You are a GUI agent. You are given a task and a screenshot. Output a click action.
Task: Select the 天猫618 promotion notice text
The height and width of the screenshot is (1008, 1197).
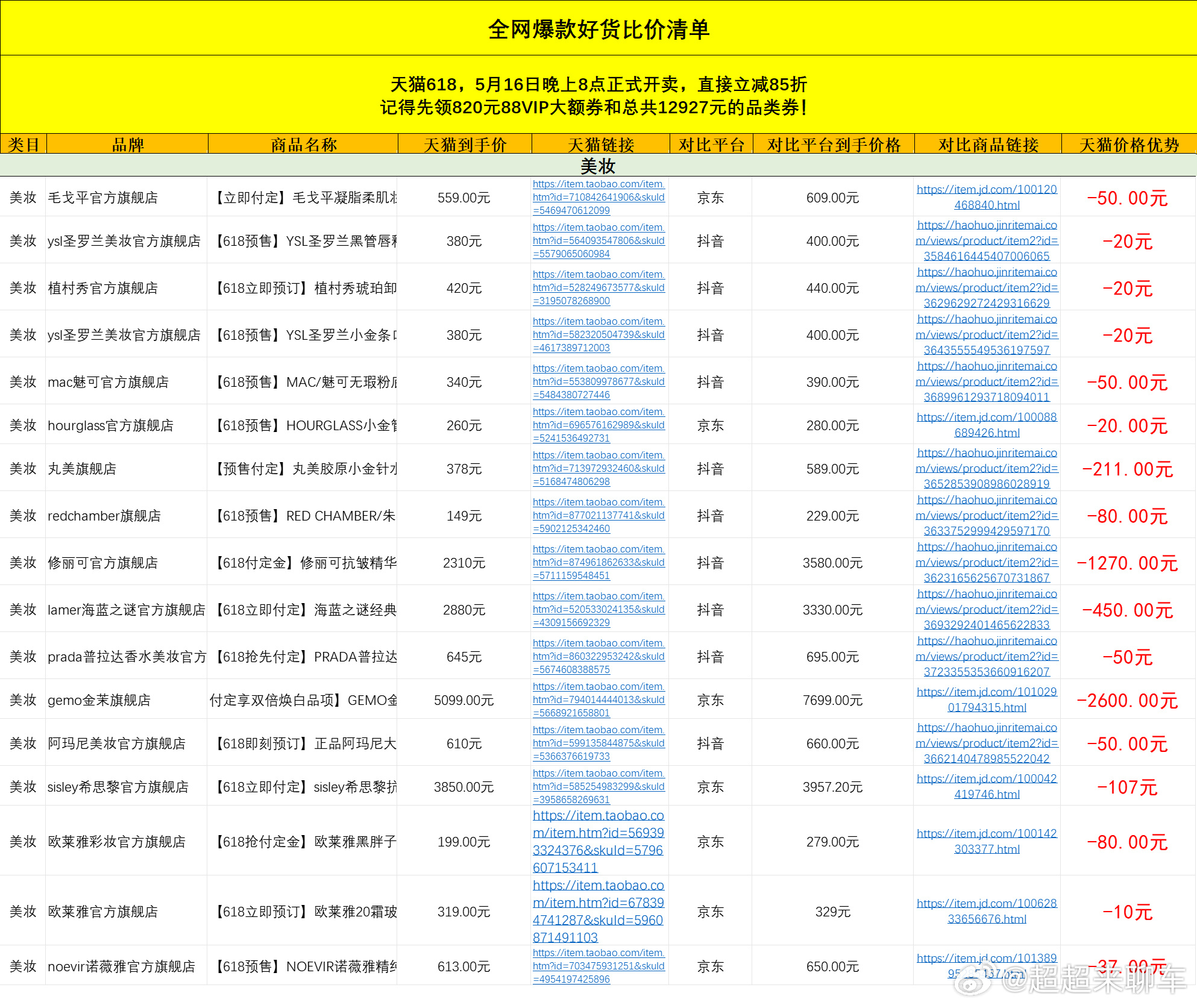pos(594,96)
